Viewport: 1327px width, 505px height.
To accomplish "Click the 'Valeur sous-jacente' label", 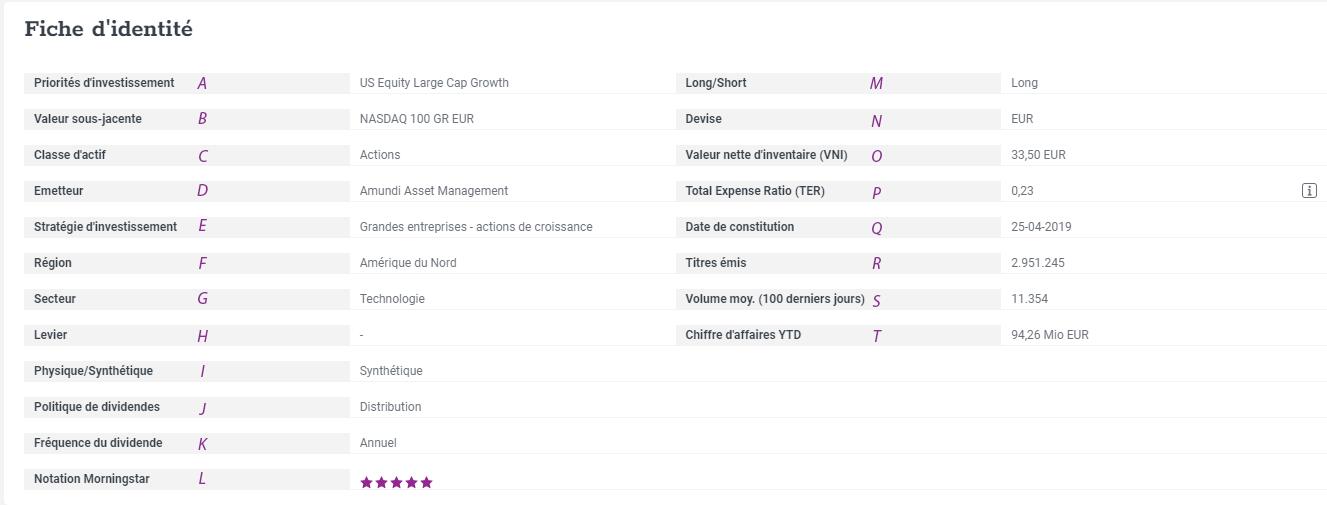I will tap(88, 119).
